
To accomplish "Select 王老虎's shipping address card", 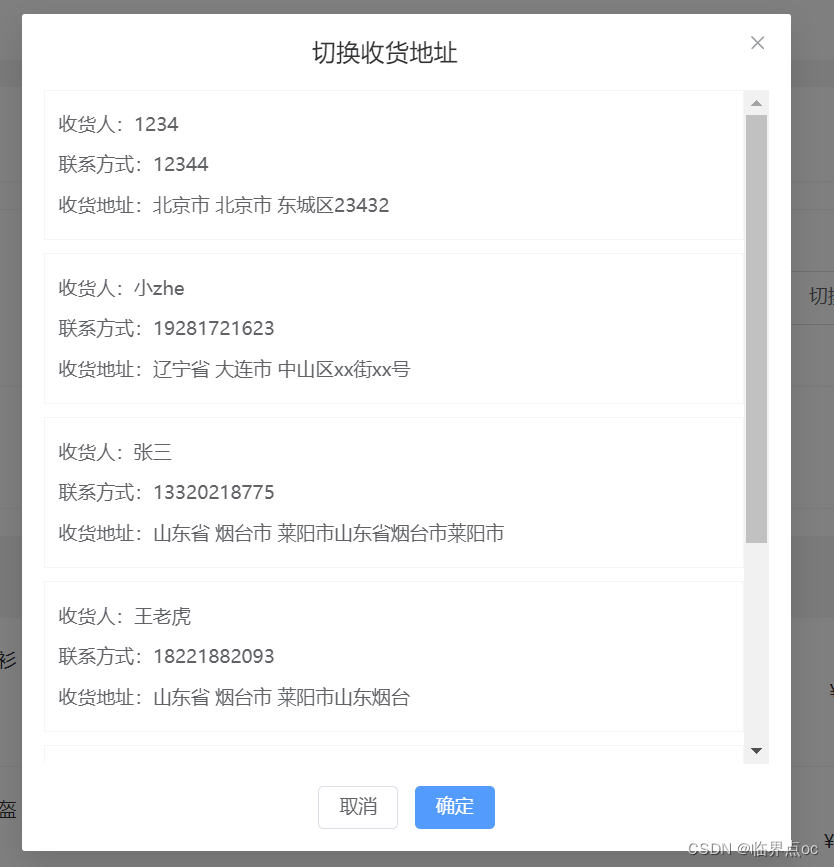I will pos(395,657).
